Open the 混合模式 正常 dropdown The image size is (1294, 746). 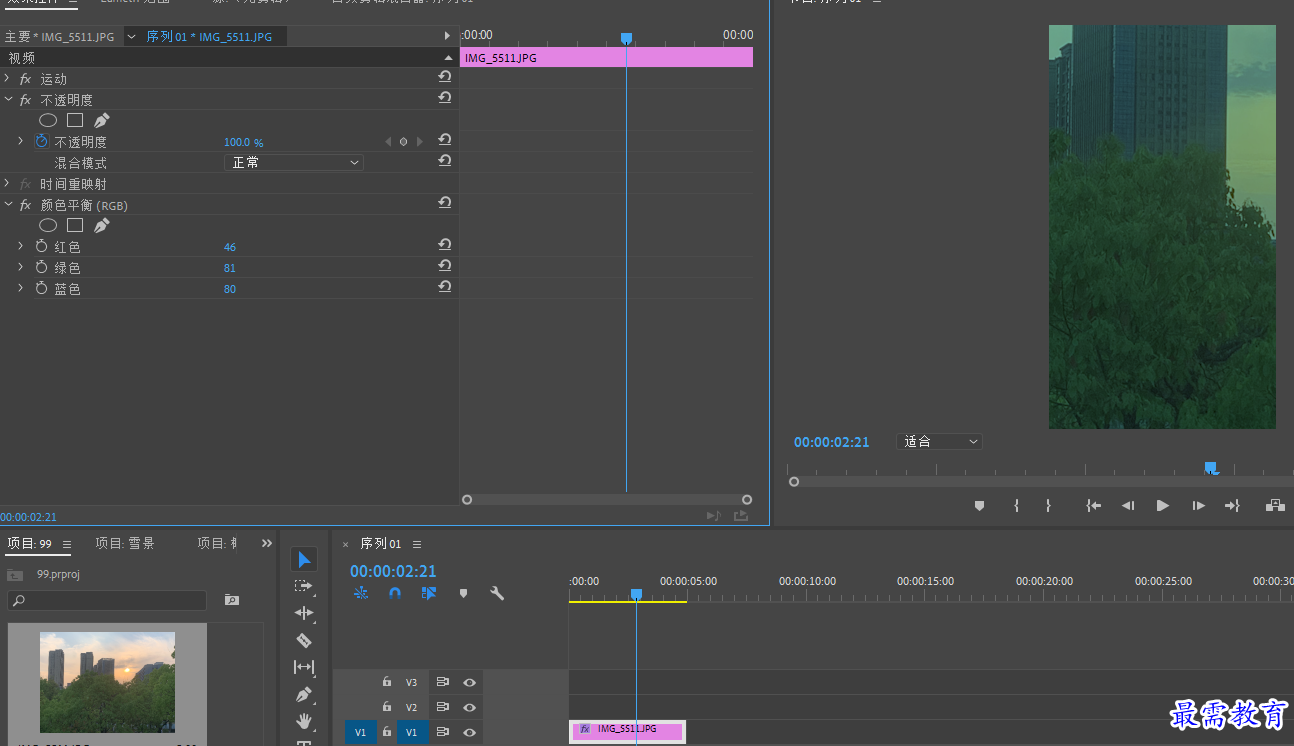[293, 162]
